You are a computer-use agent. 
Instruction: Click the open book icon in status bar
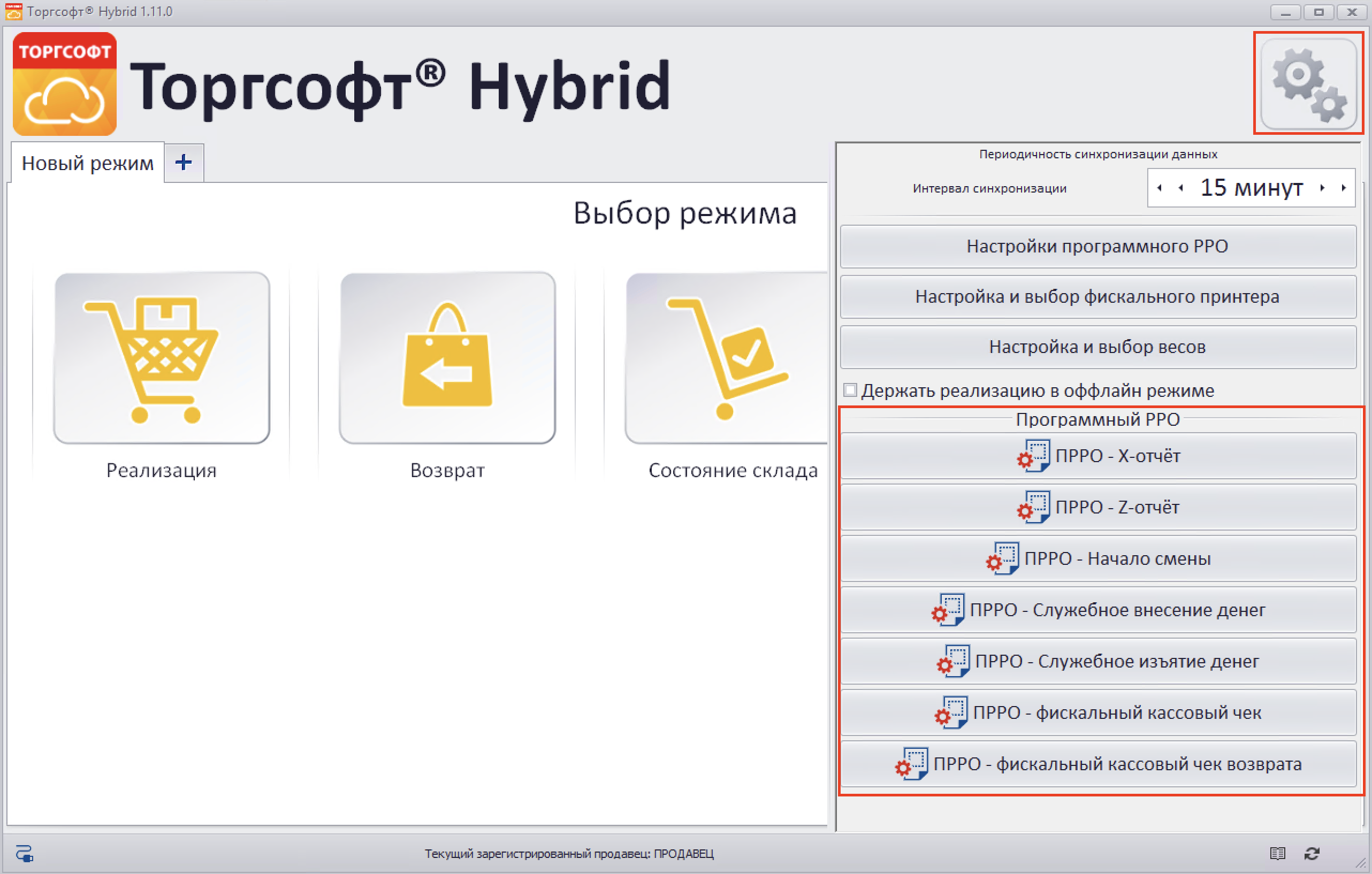(1278, 853)
